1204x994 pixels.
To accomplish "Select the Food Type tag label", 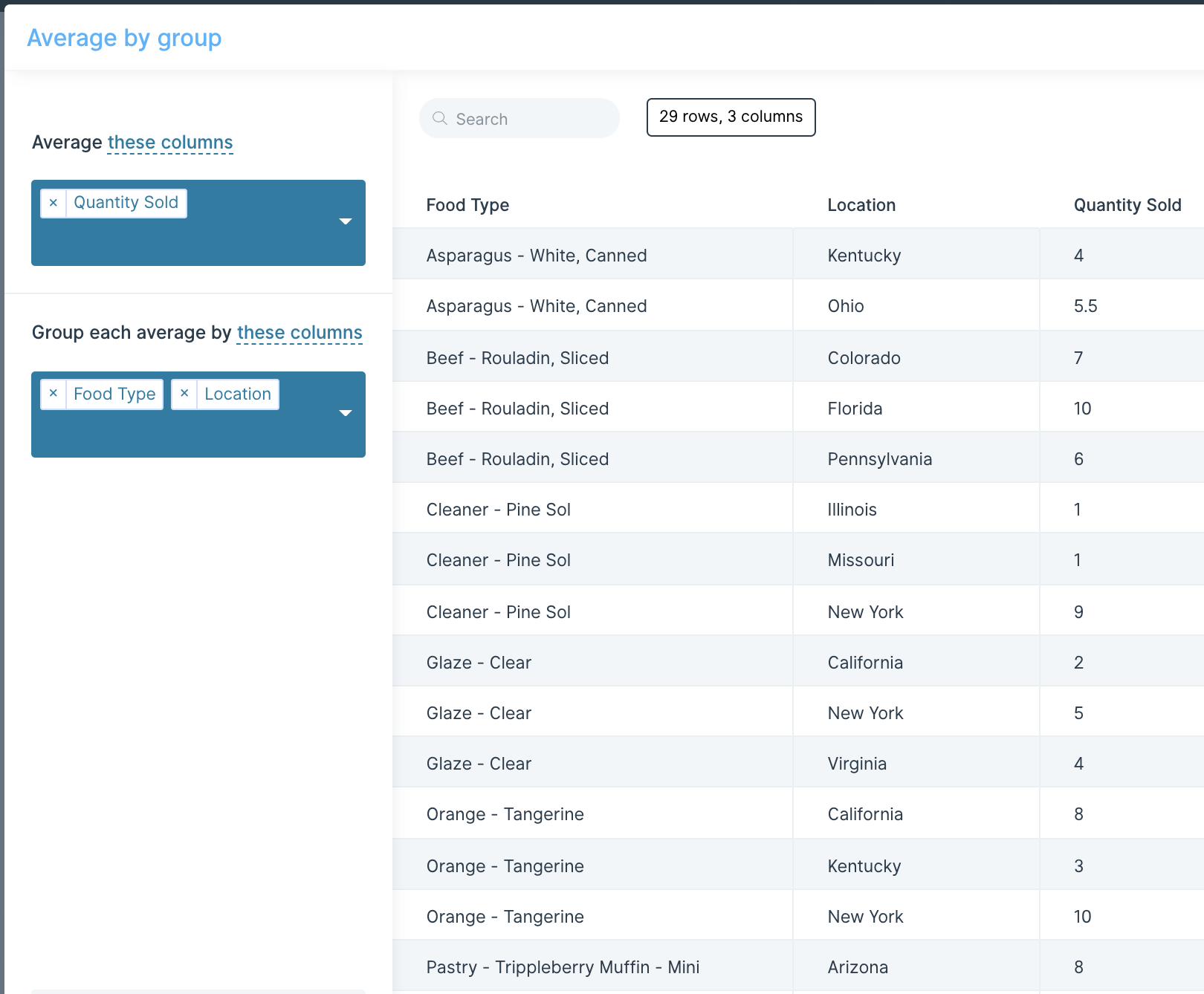I will (x=114, y=394).
